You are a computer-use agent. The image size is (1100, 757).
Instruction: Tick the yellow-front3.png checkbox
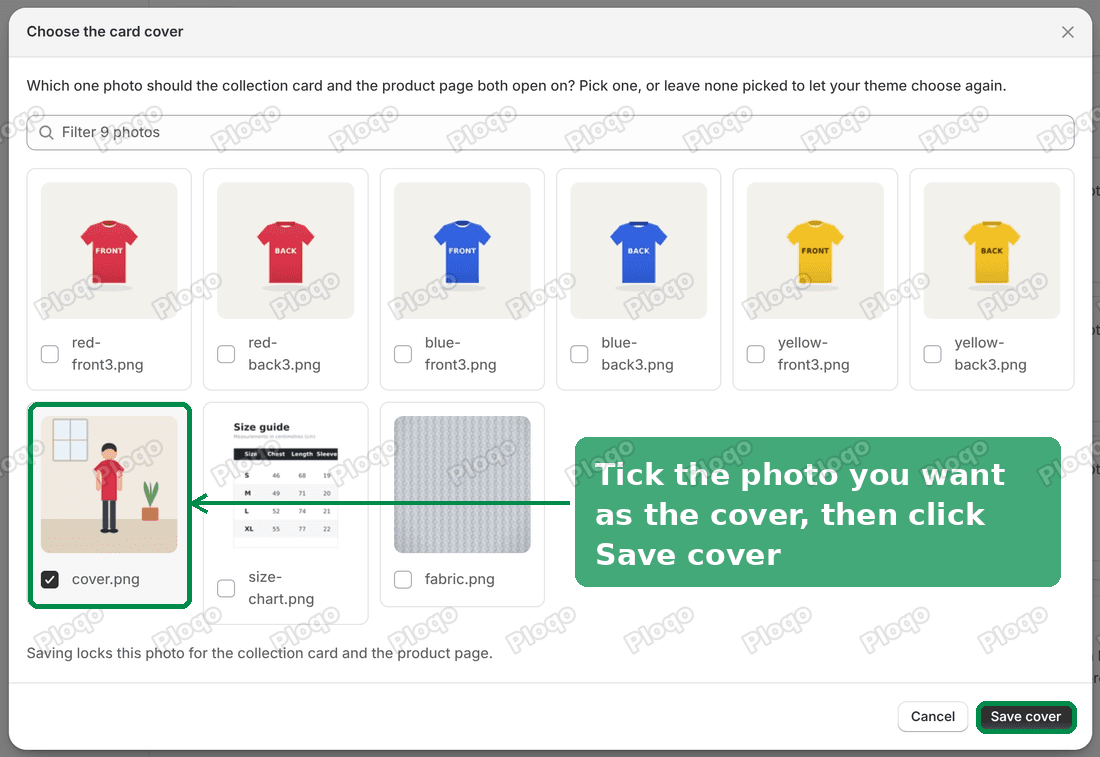pos(756,354)
